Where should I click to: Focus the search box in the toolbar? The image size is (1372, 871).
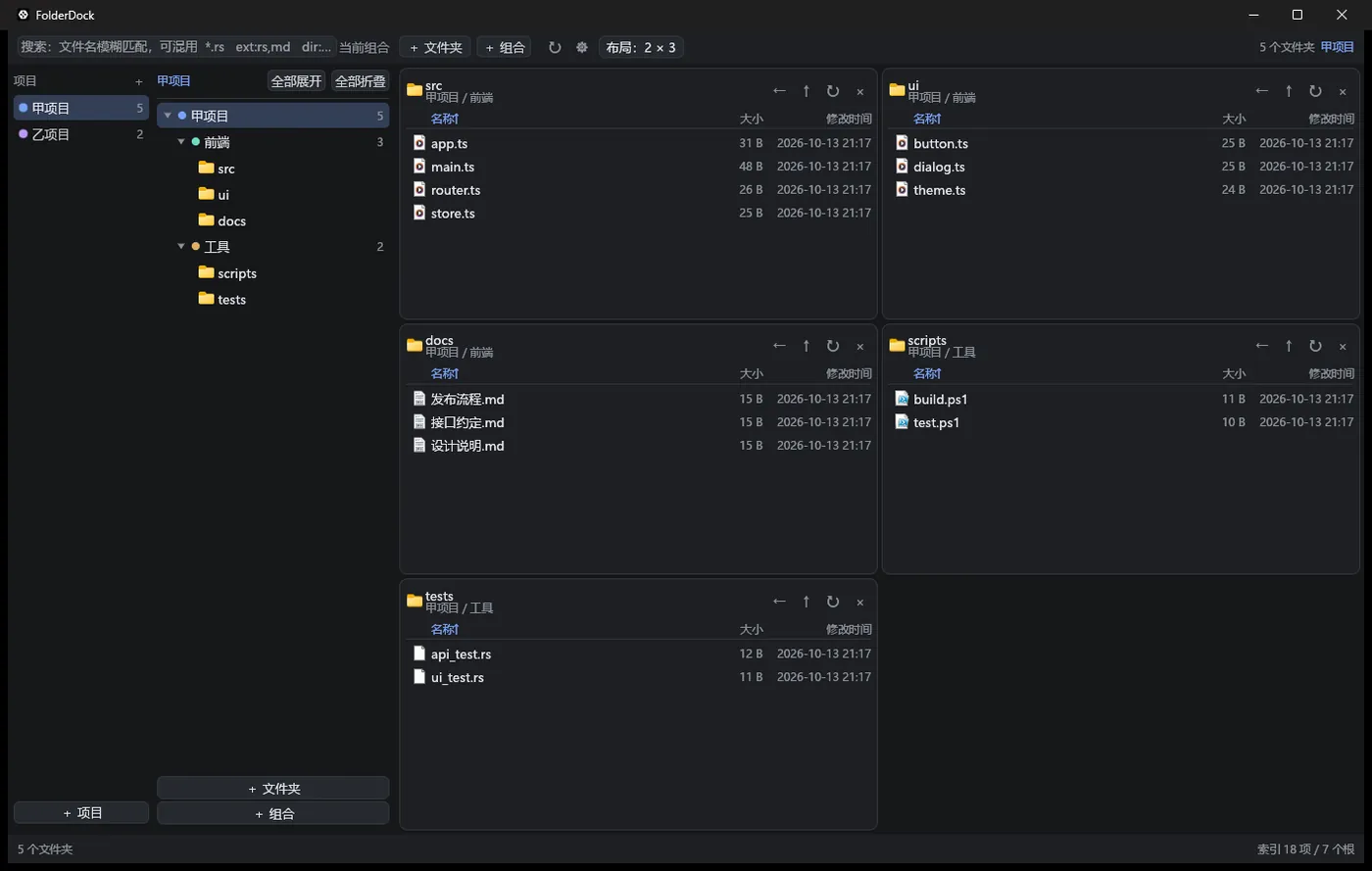tap(176, 47)
